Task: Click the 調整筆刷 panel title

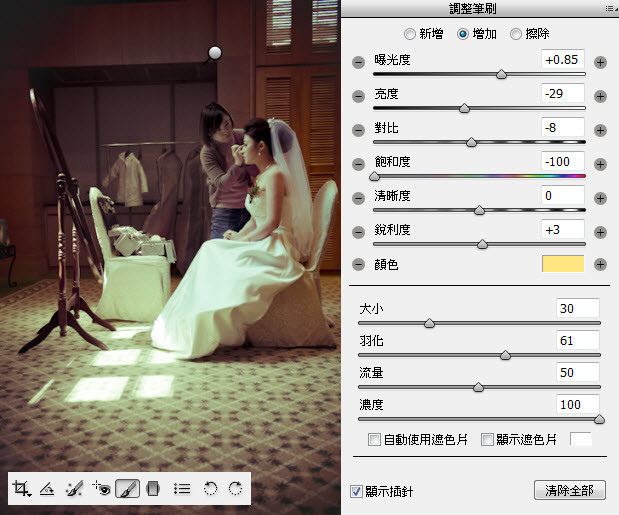Action: pyautogui.click(x=473, y=8)
